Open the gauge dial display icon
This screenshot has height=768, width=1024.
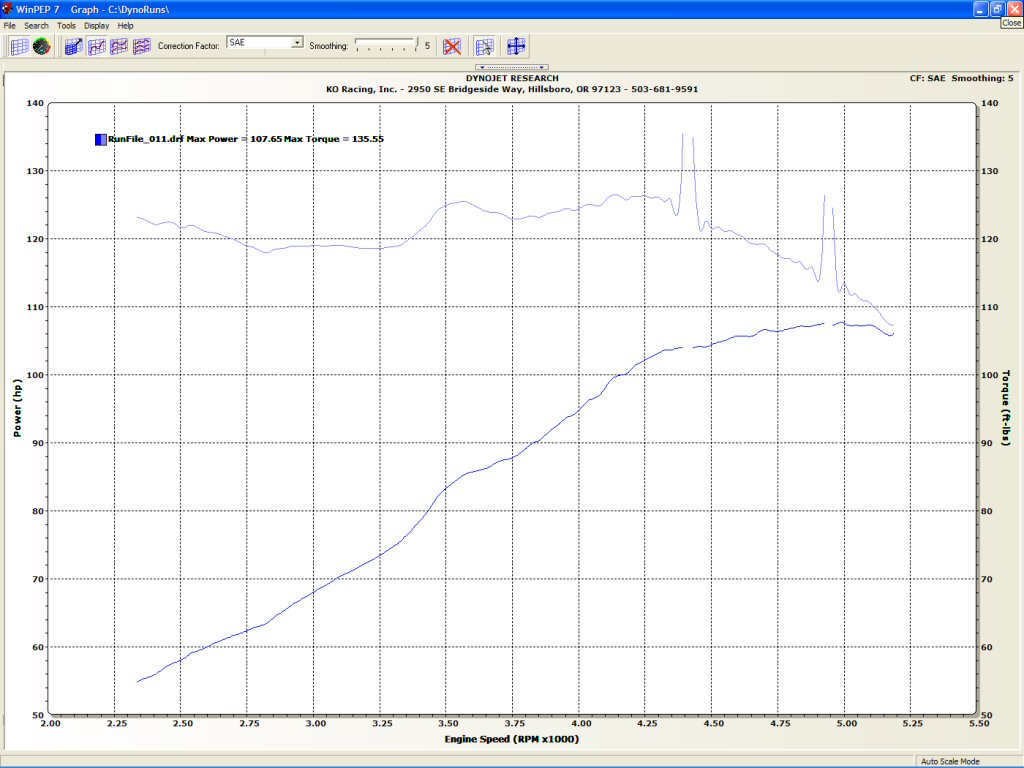pyautogui.click(x=41, y=46)
